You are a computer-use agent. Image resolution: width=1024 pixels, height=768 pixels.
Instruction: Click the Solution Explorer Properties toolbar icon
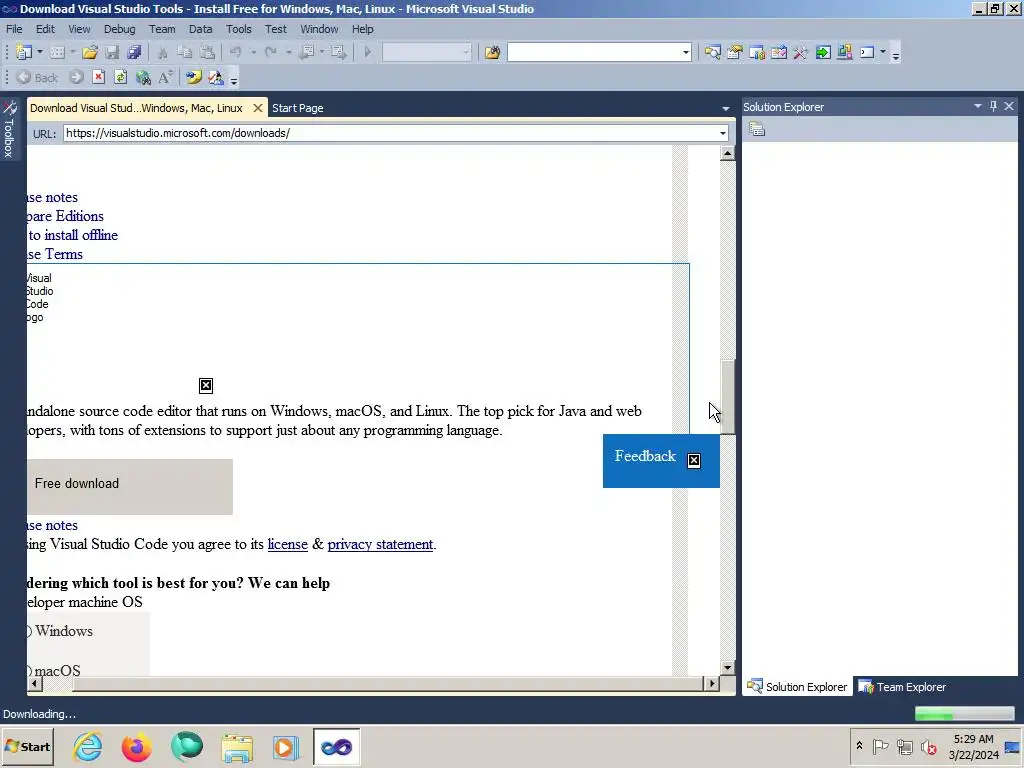coord(757,129)
